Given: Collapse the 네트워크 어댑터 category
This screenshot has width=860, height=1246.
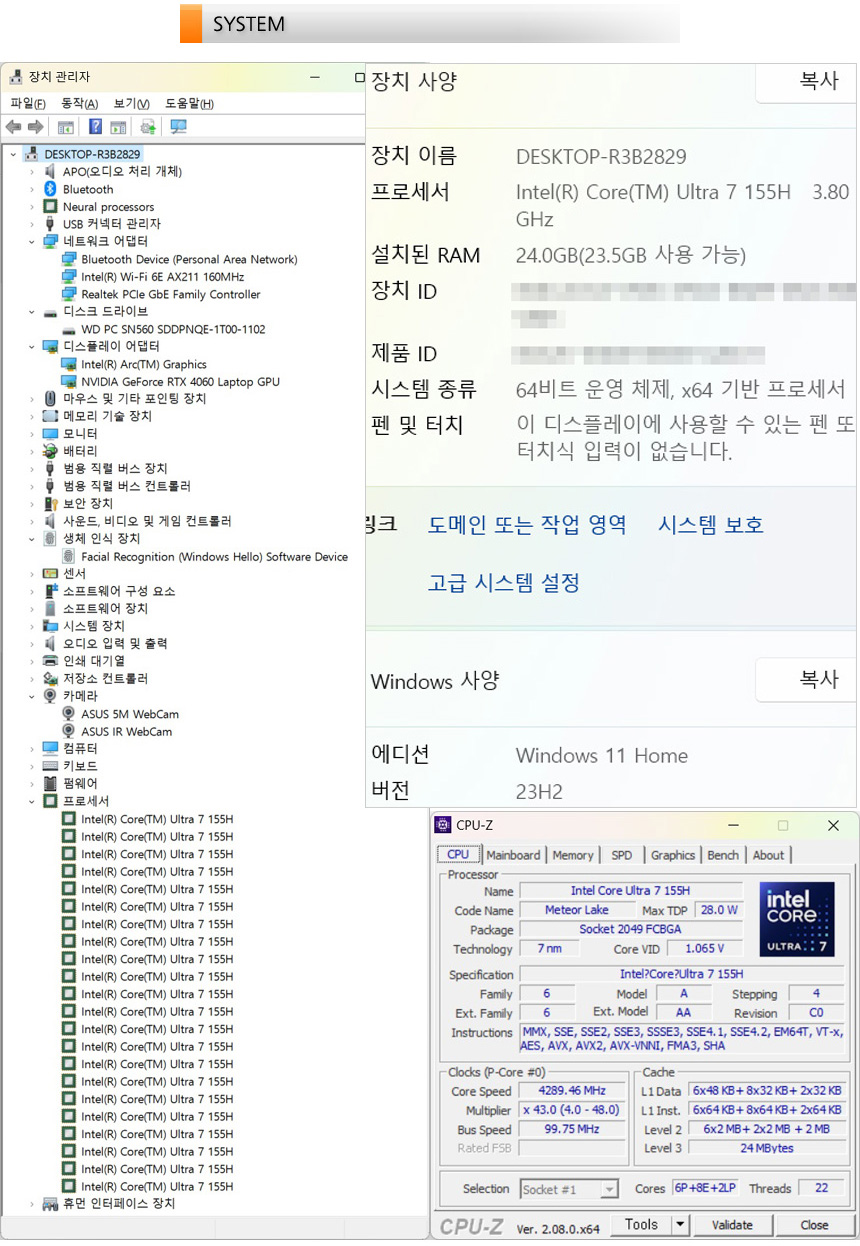Looking at the screenshot, I should [x=32, y=242].
